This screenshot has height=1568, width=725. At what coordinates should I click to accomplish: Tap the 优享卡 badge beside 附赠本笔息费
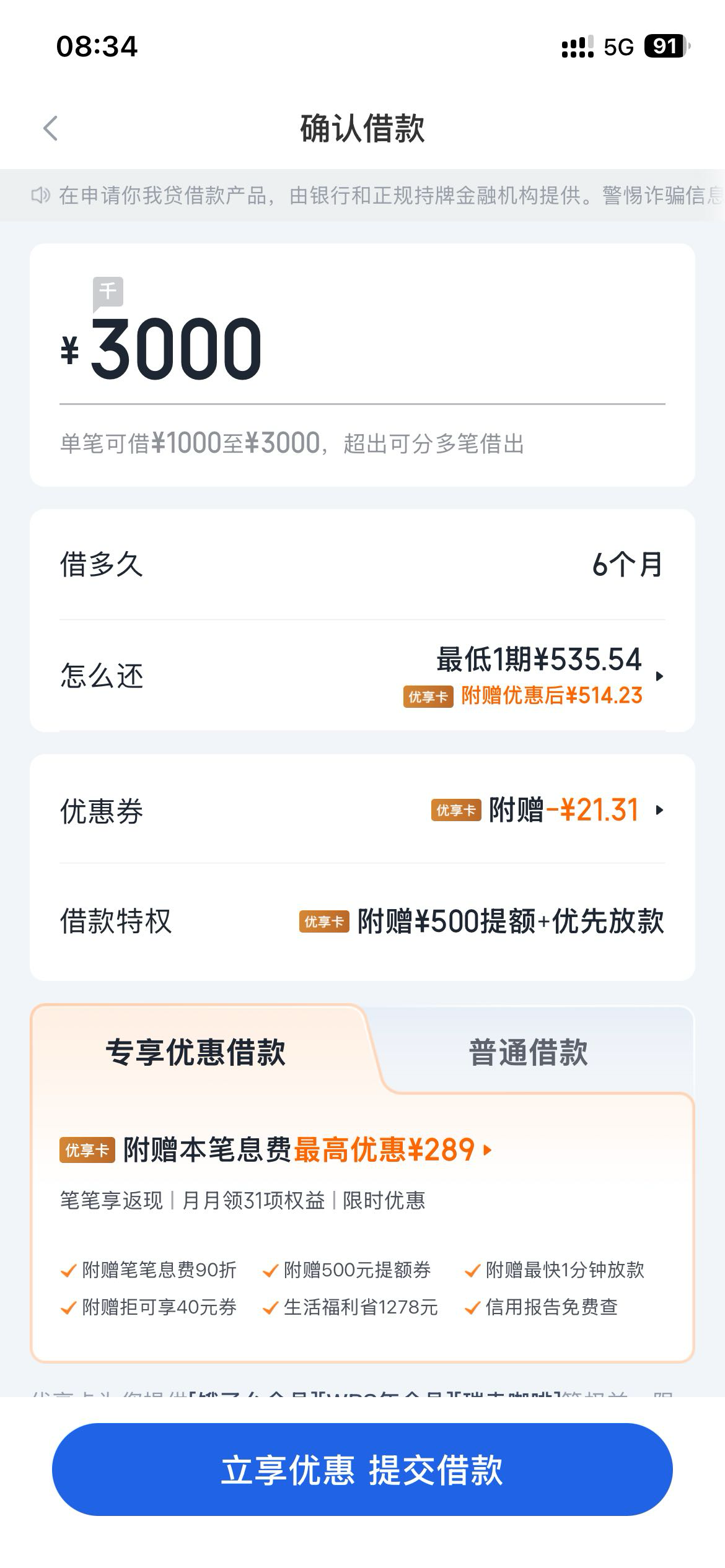point(87,1151)
